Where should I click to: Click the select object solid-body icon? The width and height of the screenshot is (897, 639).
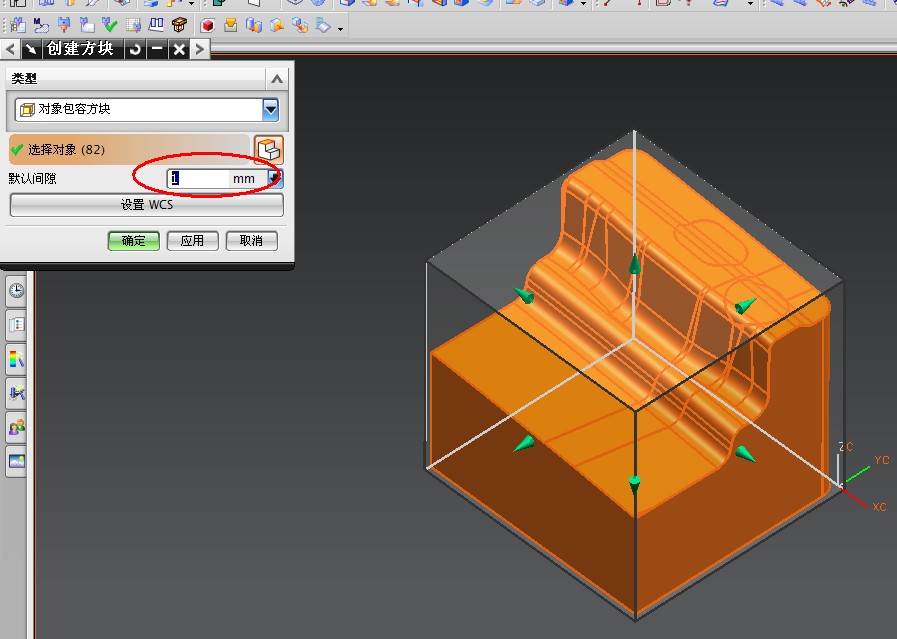[x=269, y=150]
